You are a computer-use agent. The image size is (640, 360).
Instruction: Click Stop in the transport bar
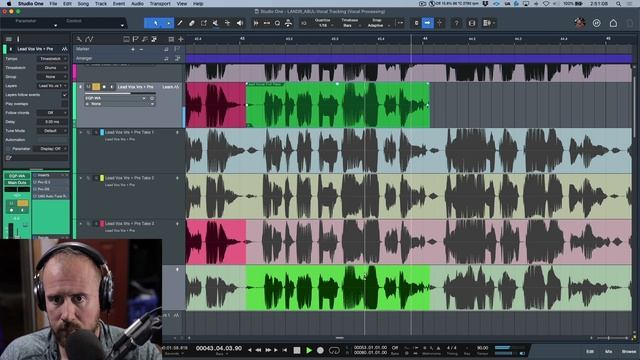297,350
